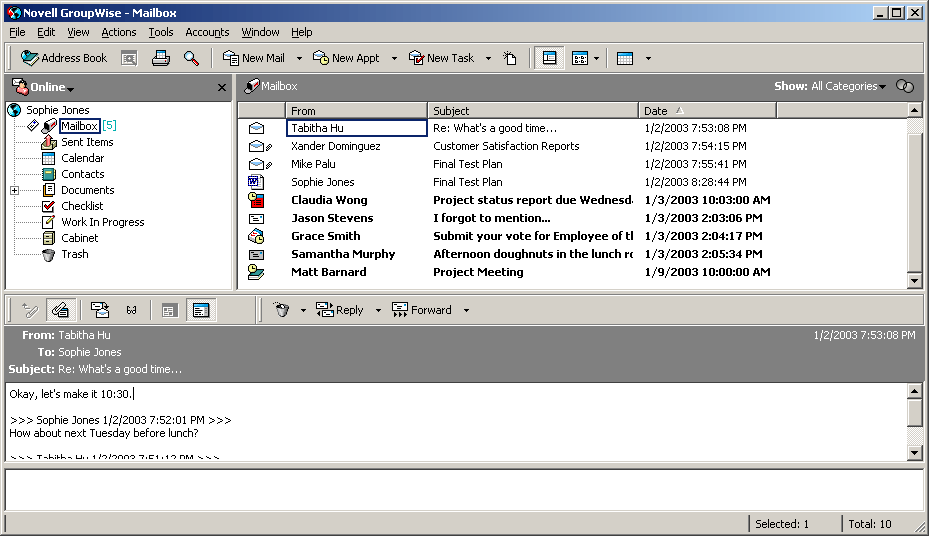Open the display settings dropdown arrow
Image resolution: width=929 pixels, height=536 pixels.
tap(596, 58)
